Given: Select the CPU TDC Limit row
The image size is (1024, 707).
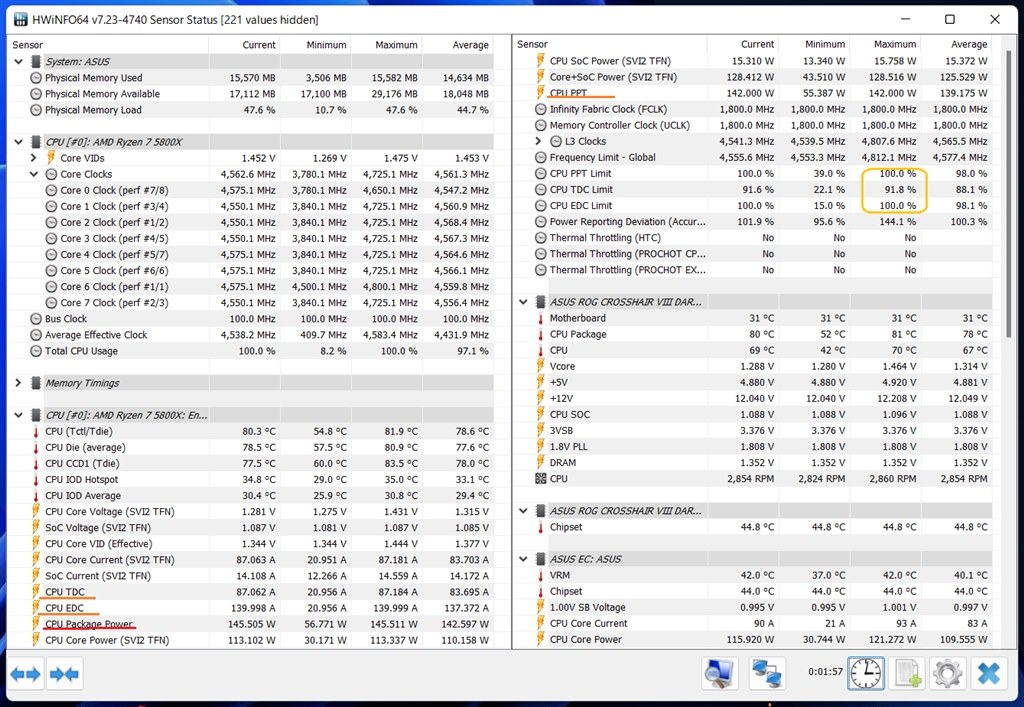Looking at the screenshot, I should coord(753,189).
